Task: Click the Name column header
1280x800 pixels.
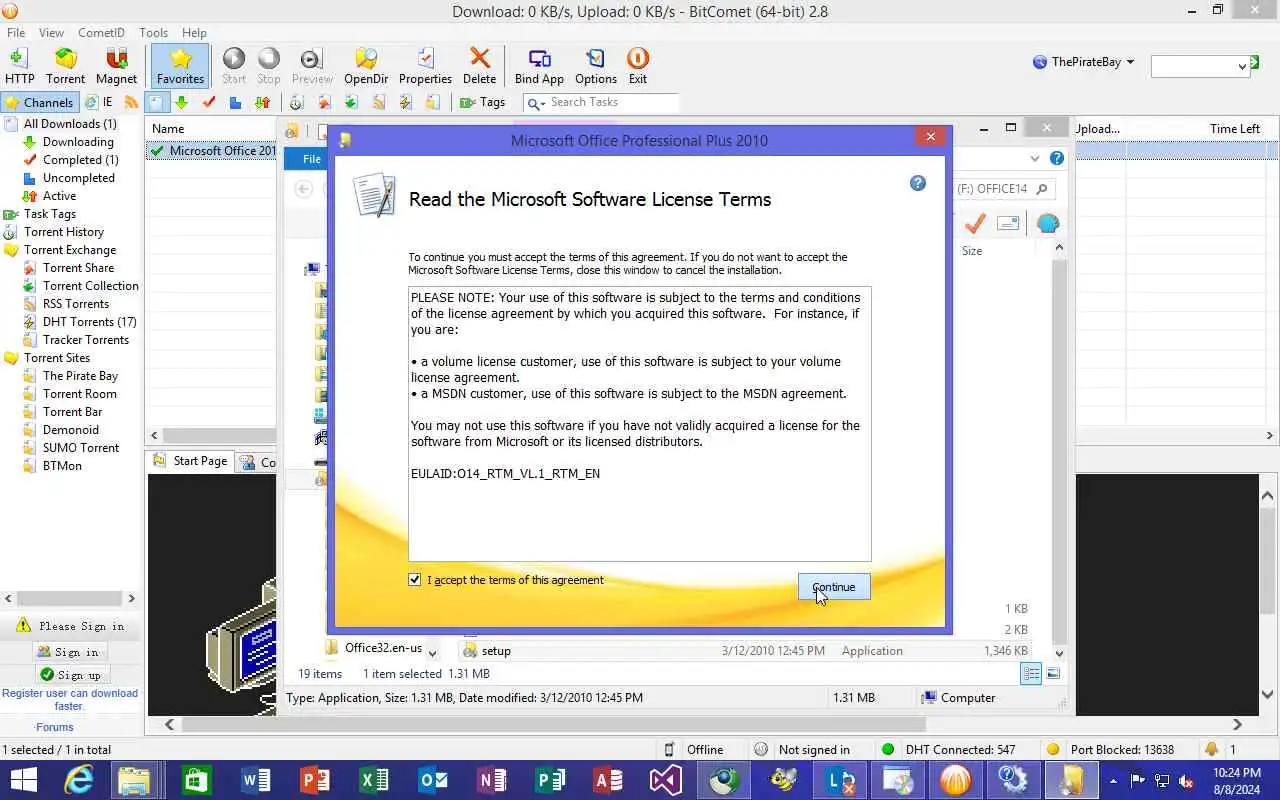Action: 168,128
